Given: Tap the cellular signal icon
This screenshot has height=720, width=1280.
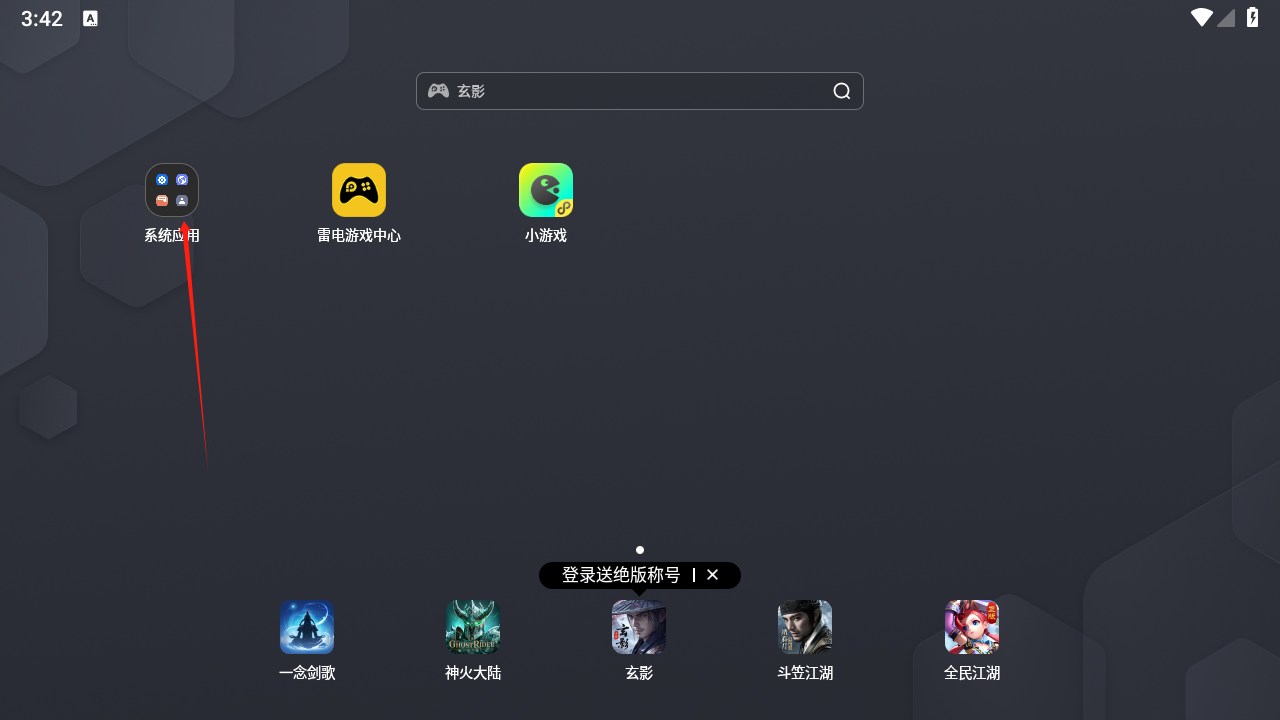Looking at the screenshot, I should 1226,18.
